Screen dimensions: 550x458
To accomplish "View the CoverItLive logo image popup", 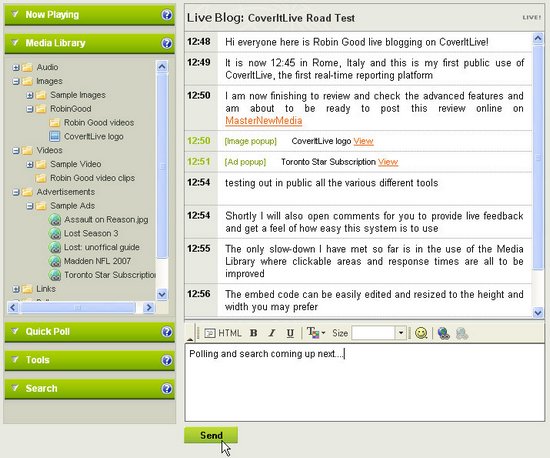I will 363,141.
